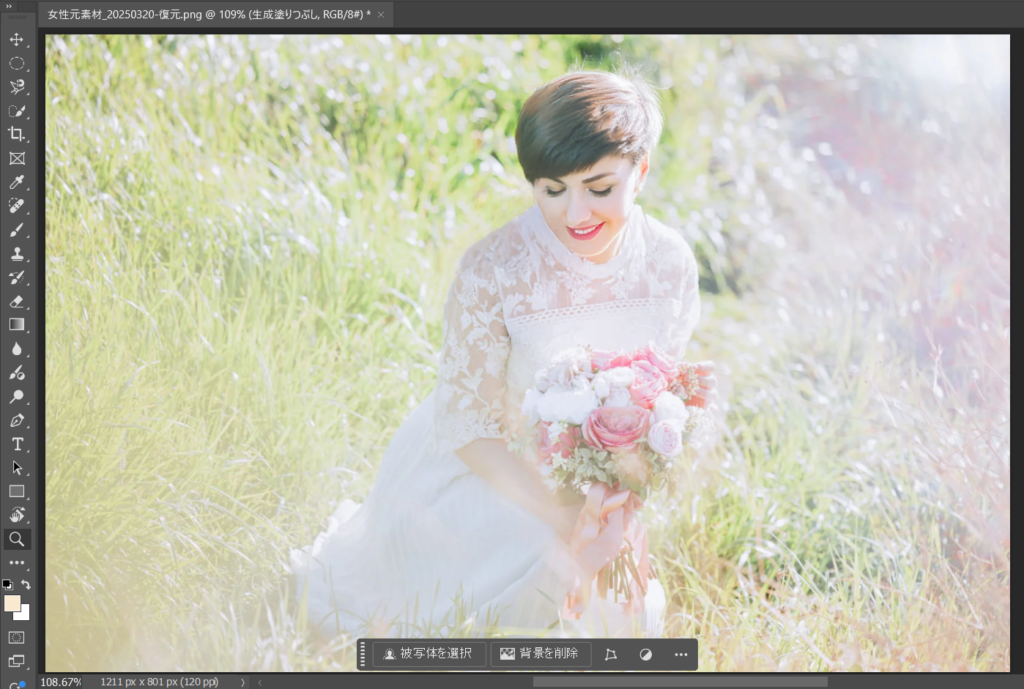Select the Move tool

click(17, 39)
